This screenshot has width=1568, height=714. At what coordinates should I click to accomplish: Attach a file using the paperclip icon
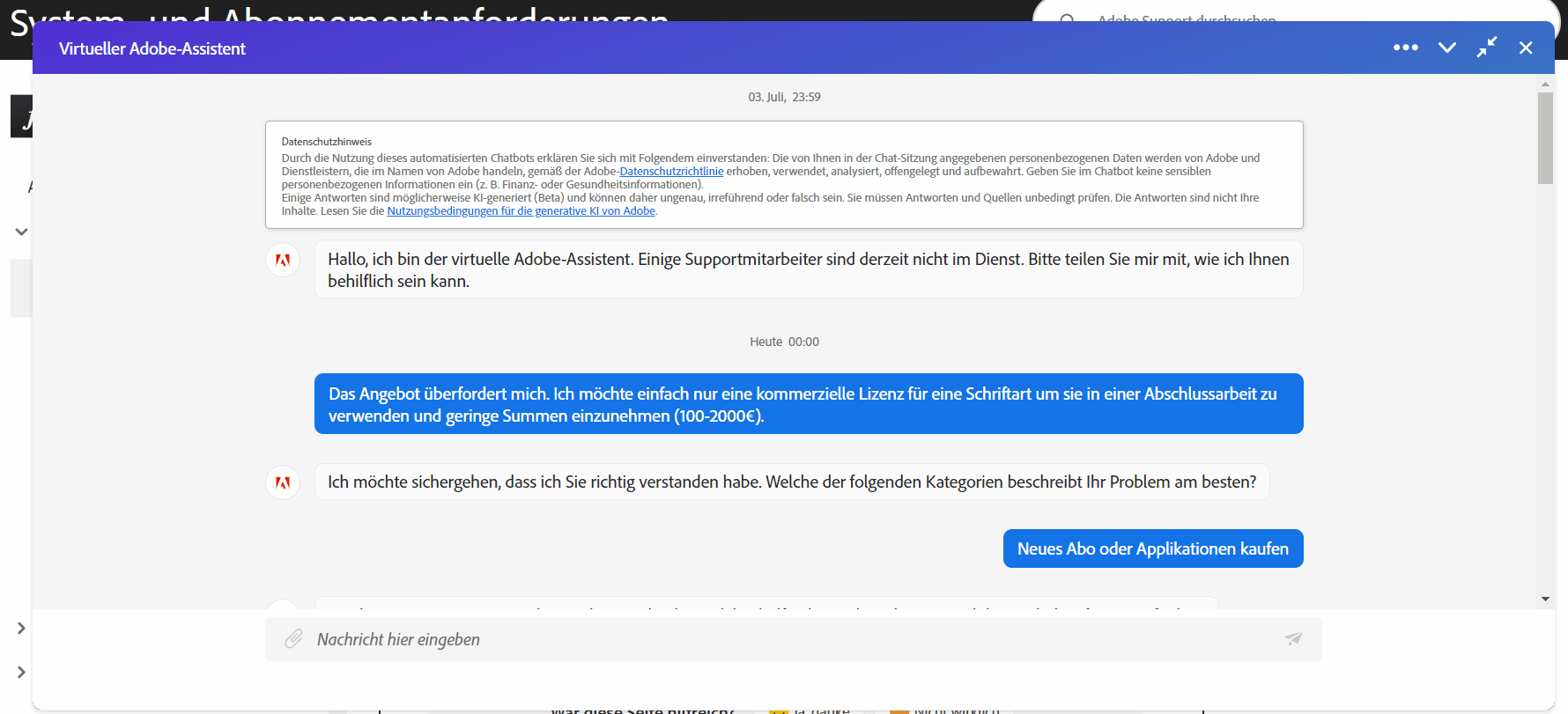293,639
